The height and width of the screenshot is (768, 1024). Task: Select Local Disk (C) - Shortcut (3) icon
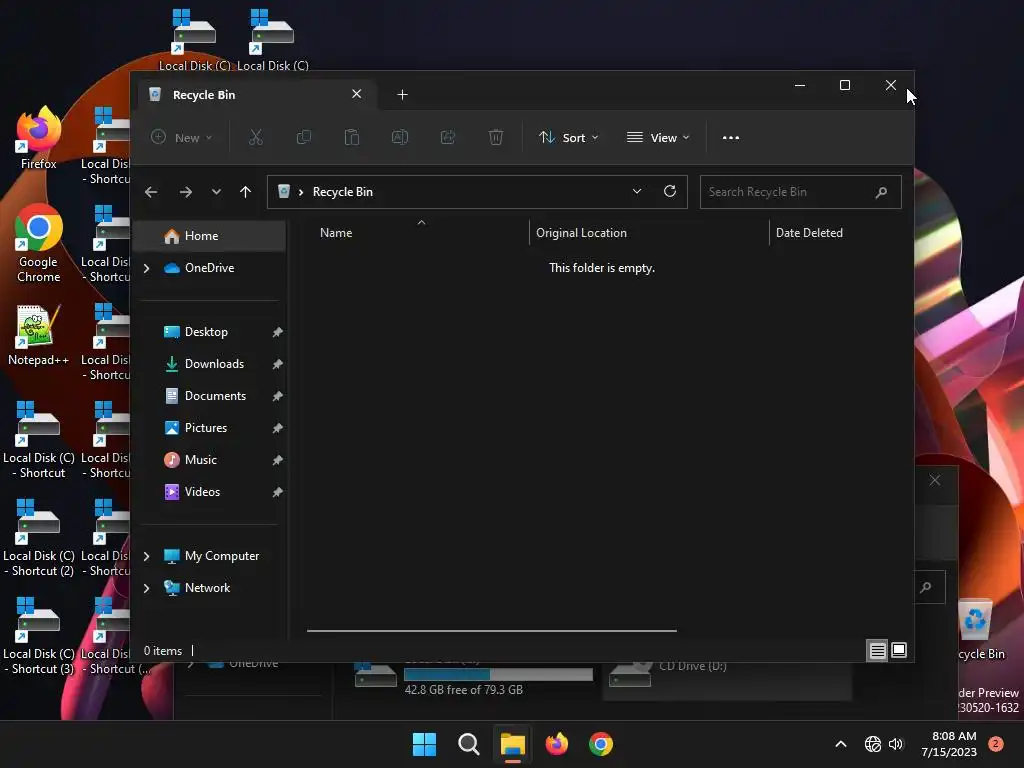pyautogui.click(x=39, y=635)
